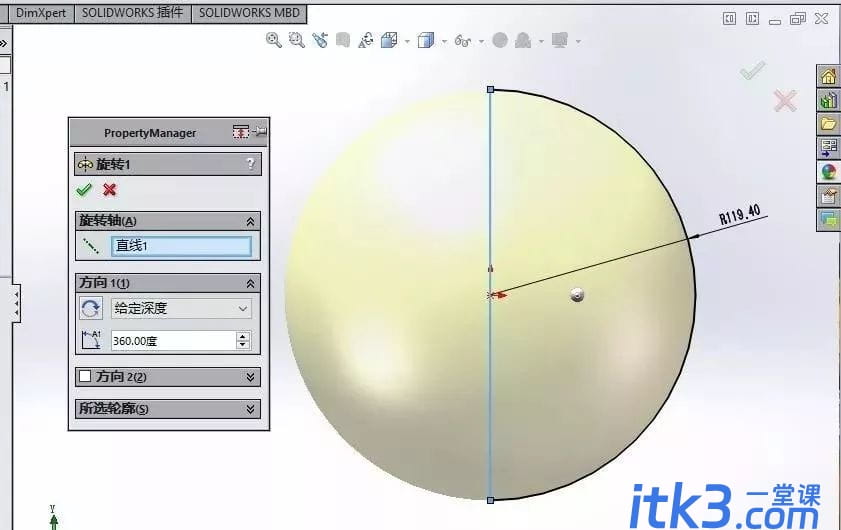The height and width of the screenshot is (530, 841).
Task: Click the Hide/Show Items glasses icon
Action: pyautogui.click(x=462, y=40)
